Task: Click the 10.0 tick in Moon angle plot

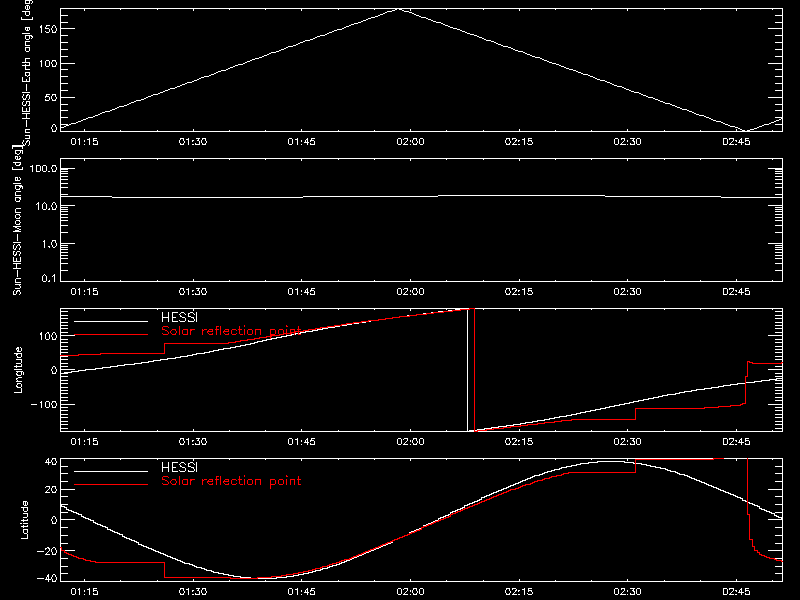Action: click(47, 206)
